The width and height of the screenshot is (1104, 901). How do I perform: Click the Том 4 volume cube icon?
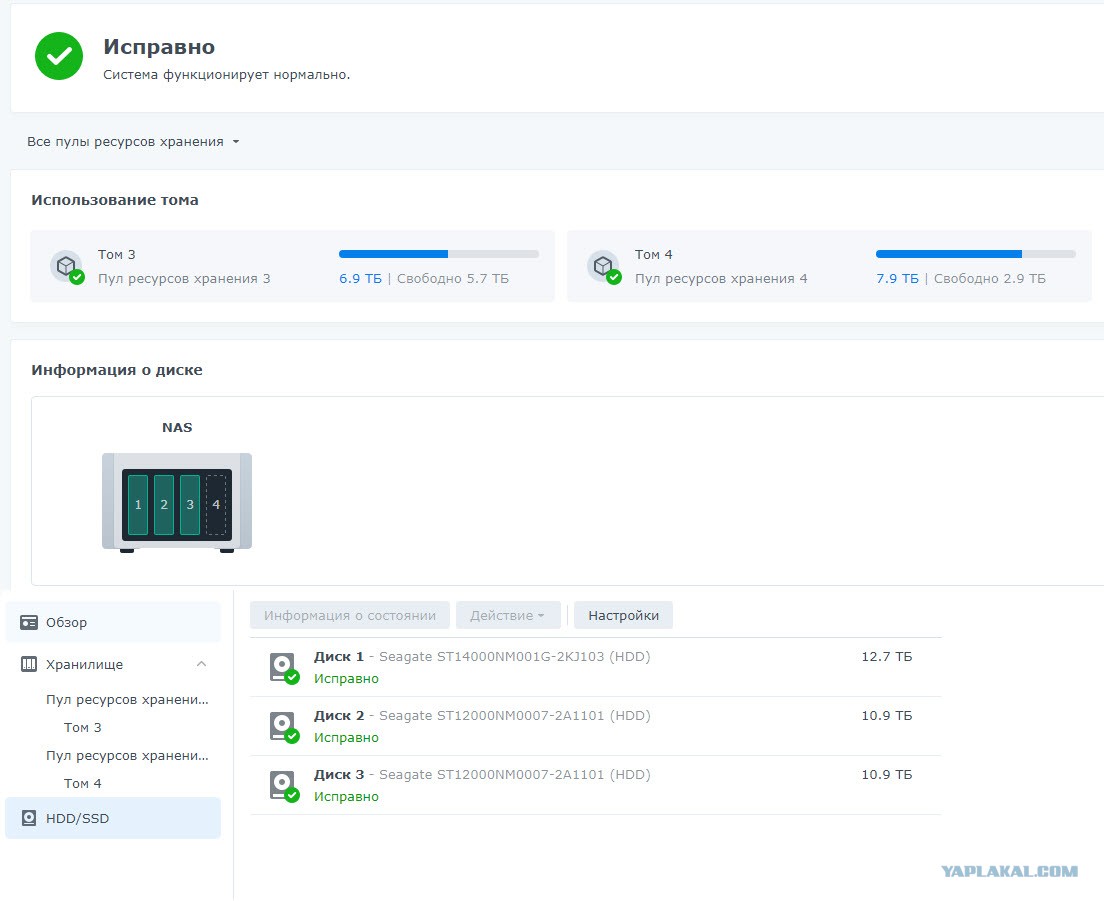[604, 267]
